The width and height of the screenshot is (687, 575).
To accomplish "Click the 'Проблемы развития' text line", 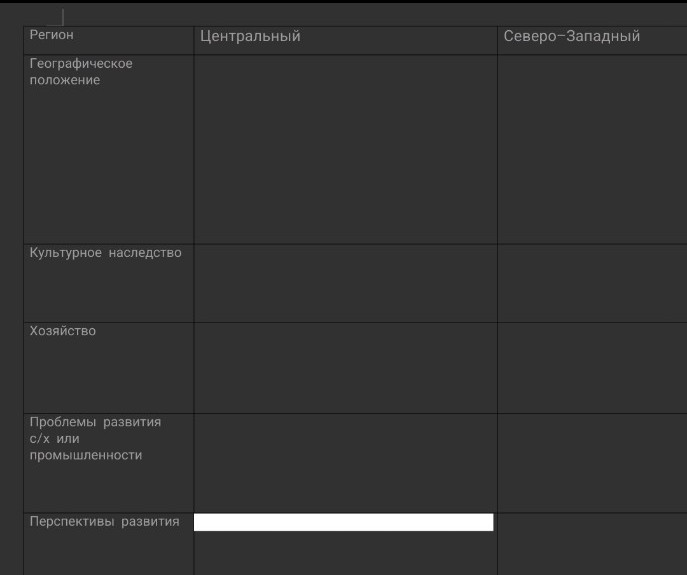I will (95, 422).
